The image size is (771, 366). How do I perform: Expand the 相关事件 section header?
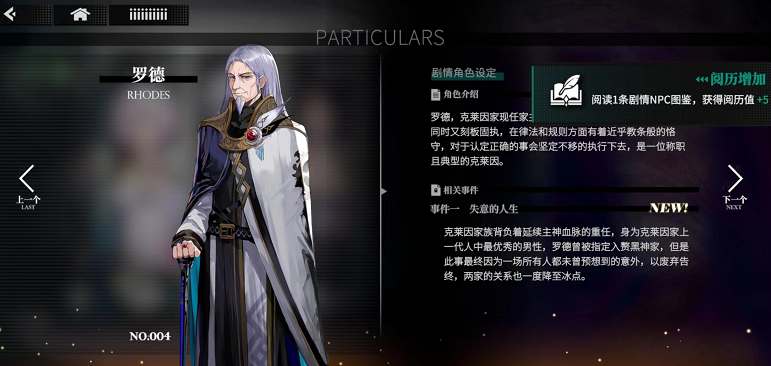(564, 190)
